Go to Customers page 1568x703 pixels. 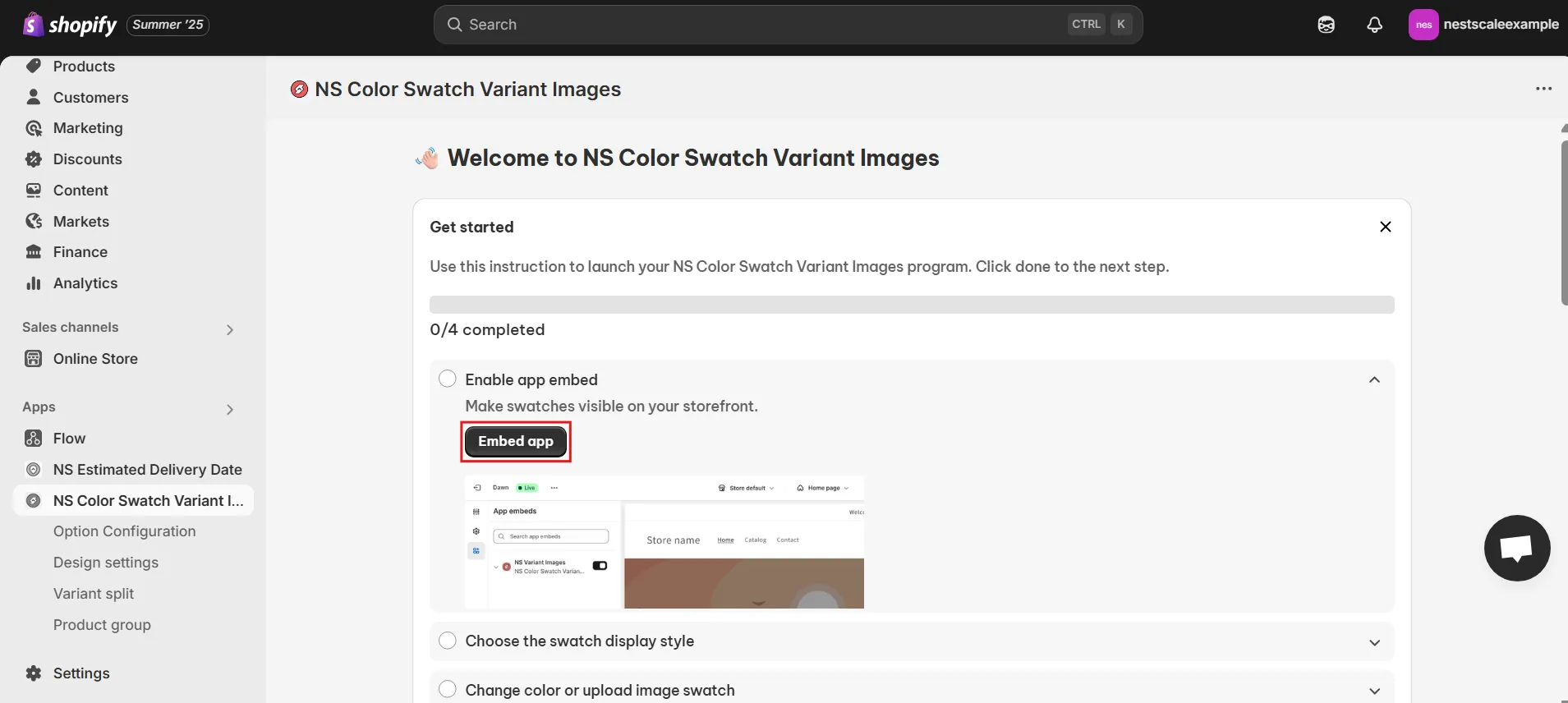point(91,98)
